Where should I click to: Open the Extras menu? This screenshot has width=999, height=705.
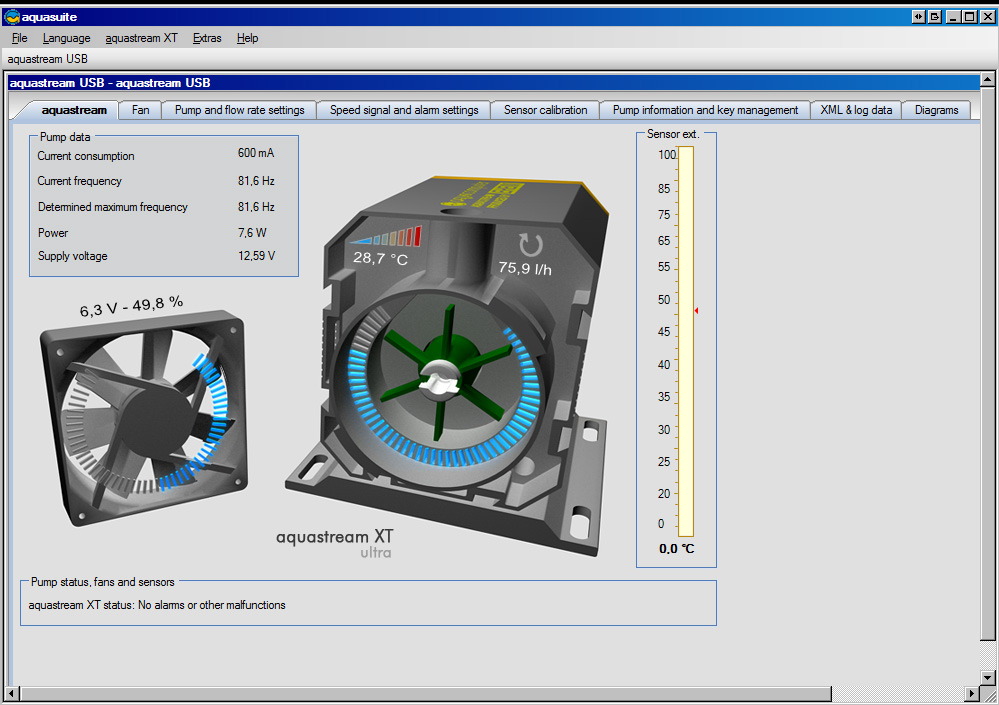pyautogui.click(x=207, y=38)
